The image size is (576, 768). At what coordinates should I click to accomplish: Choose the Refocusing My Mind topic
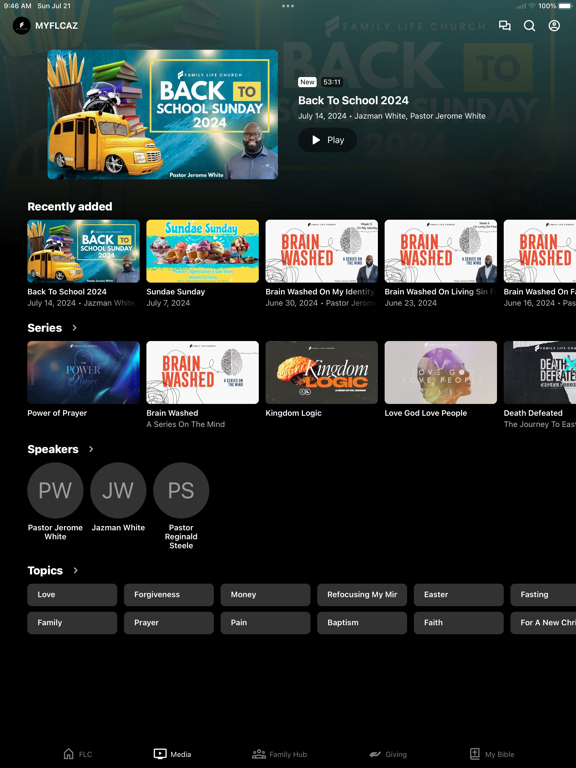point(362,595)
